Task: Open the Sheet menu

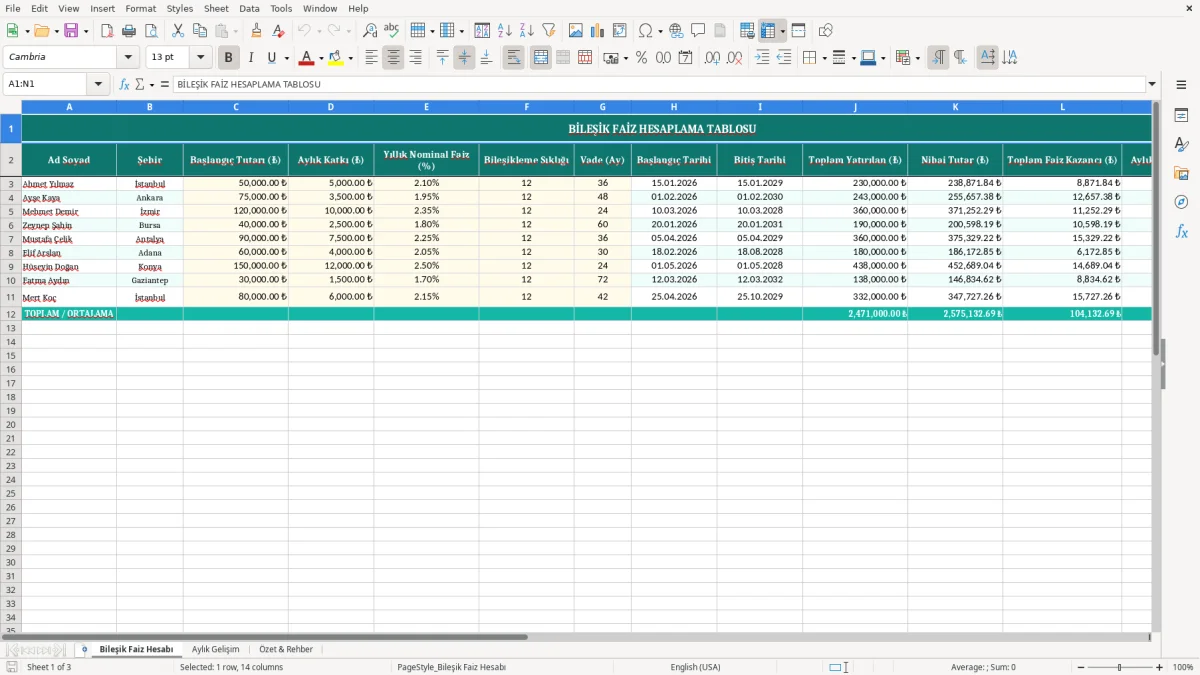Action: point(216,8)
